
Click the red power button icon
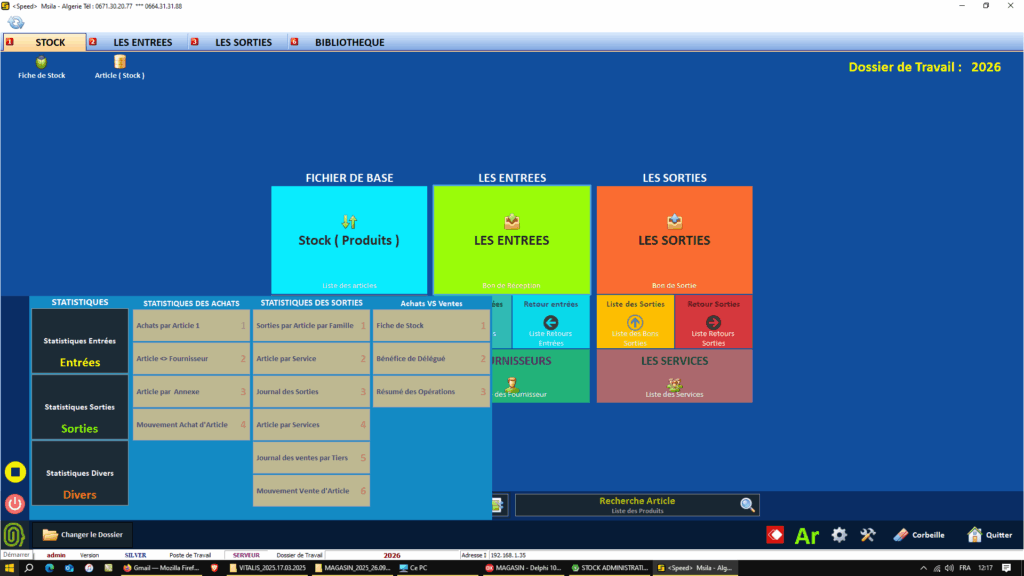[15, 504]
